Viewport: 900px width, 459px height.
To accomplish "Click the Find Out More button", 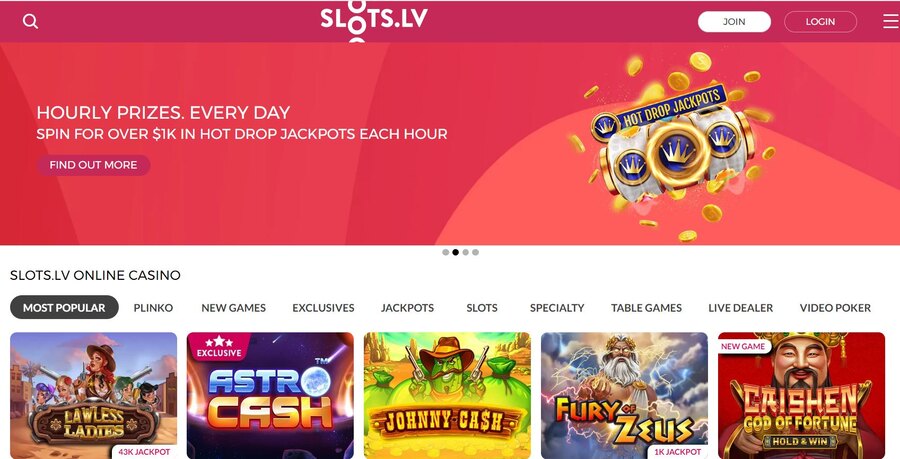I will coord(94,165).
